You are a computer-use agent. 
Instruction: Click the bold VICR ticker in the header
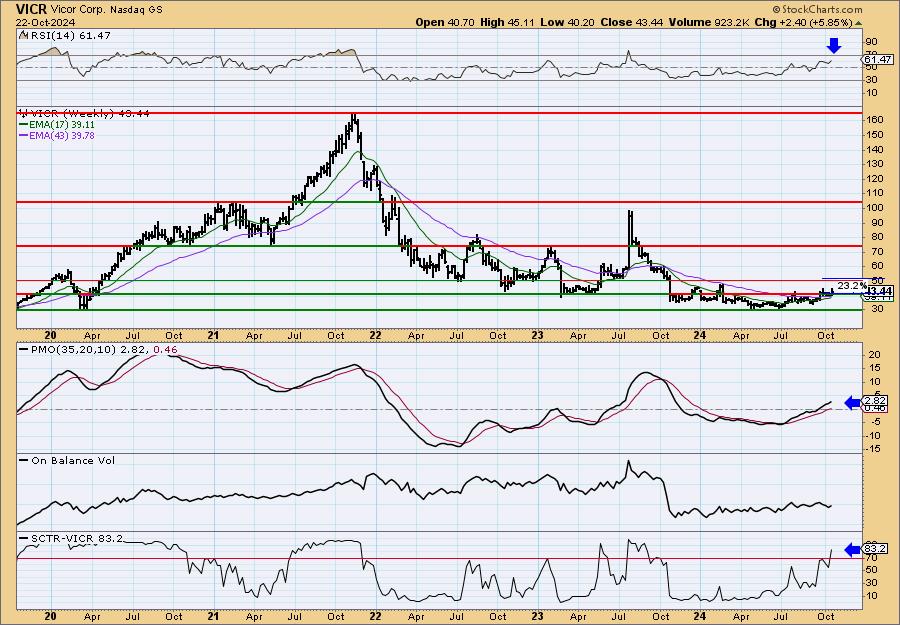pyautogui.click(x=32, y=9)
